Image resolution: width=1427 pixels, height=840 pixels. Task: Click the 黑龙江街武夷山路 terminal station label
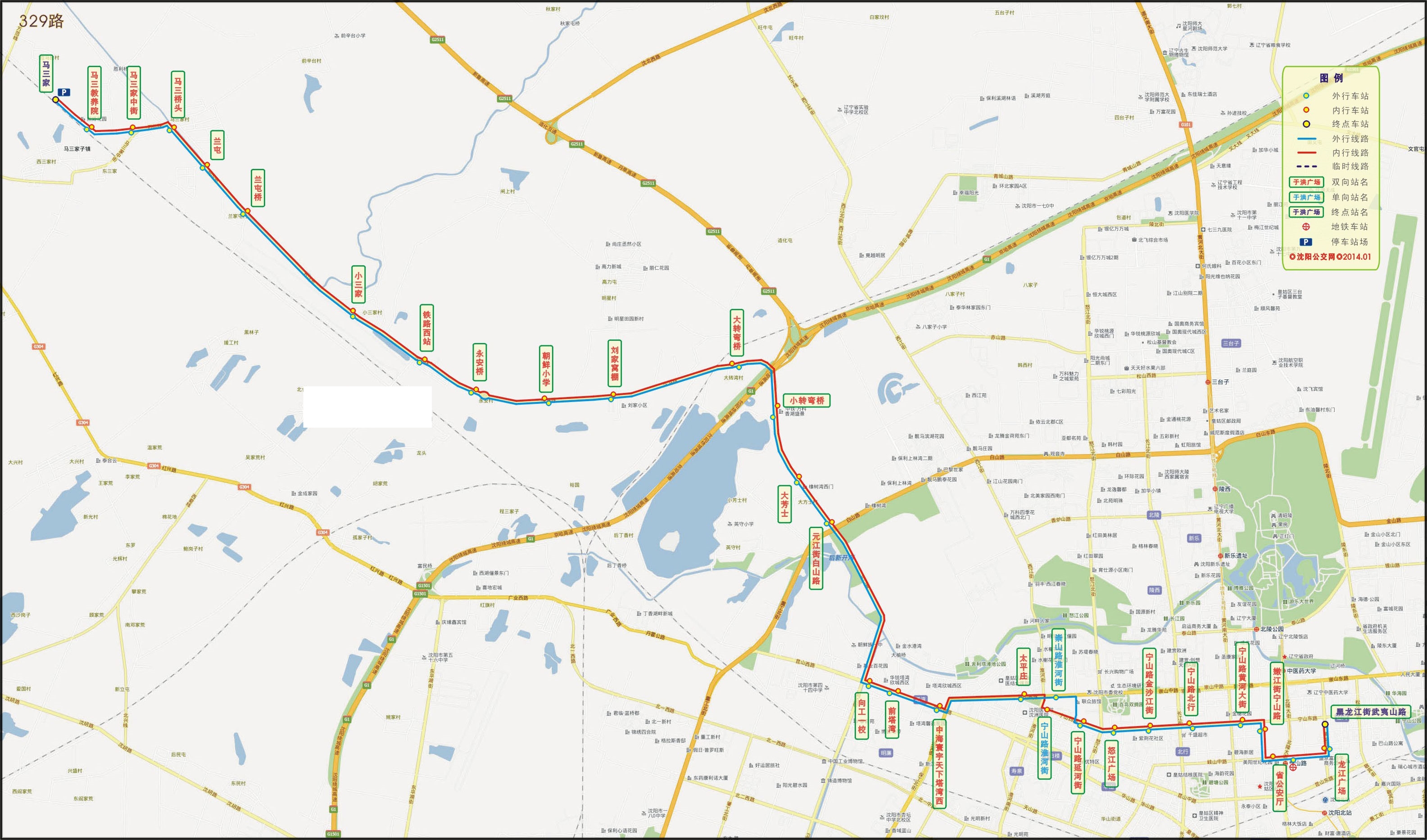[x=1371, y=712]
